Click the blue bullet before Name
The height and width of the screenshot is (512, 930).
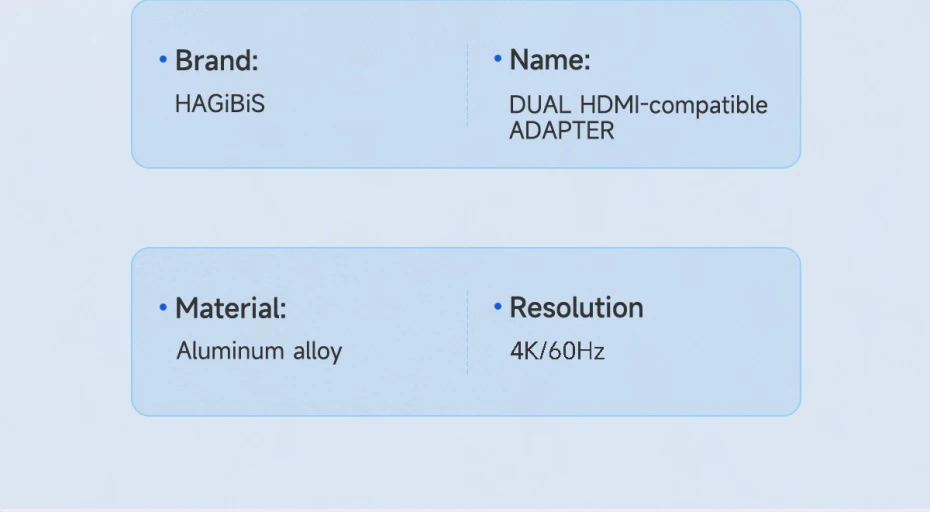pyautogui.click(x=497, y=60)
